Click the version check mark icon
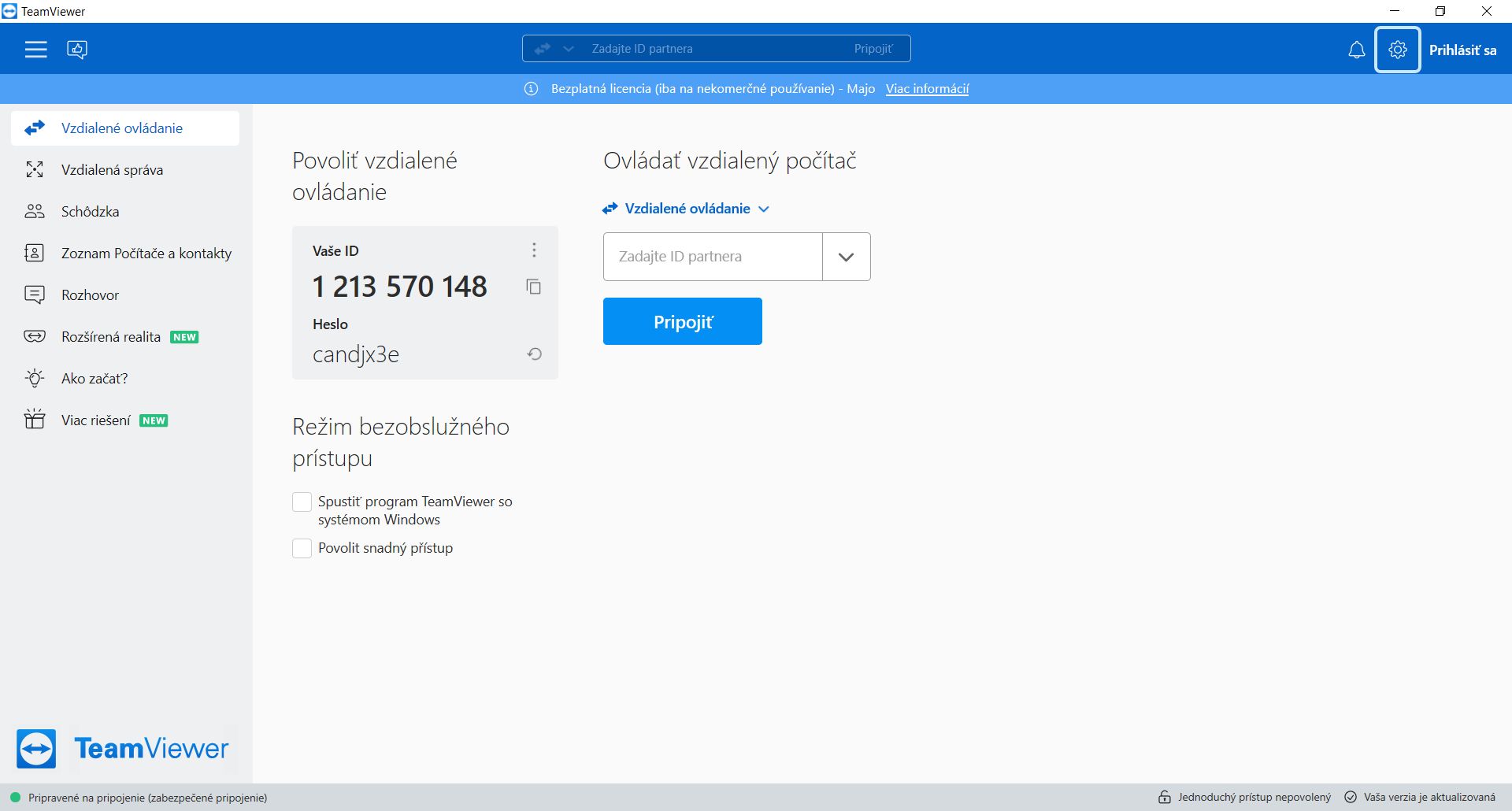 pos(1351,797)
